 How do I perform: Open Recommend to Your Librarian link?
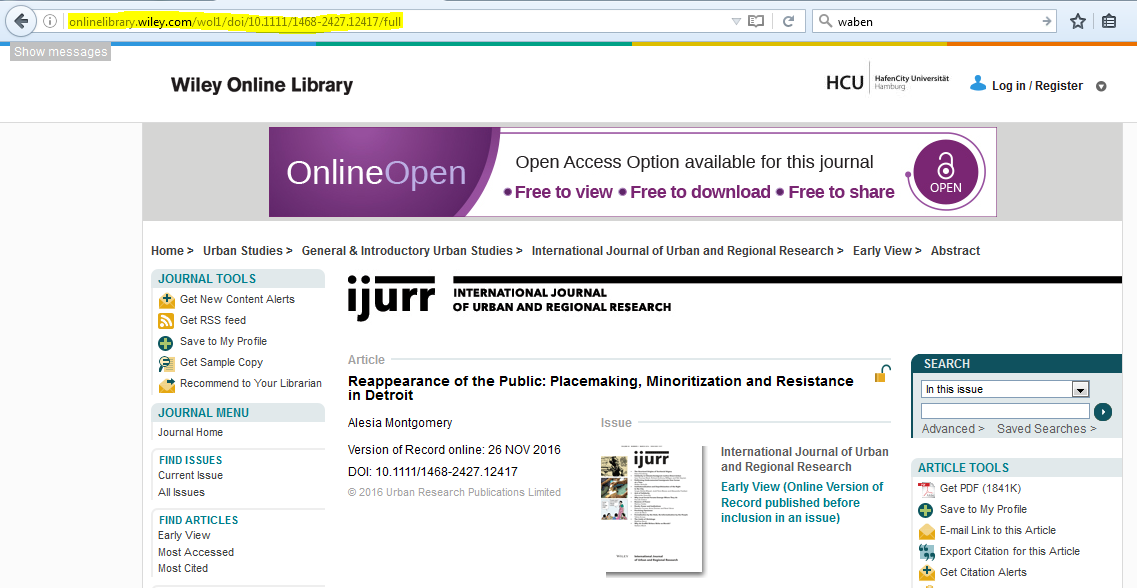click(251, 384)
